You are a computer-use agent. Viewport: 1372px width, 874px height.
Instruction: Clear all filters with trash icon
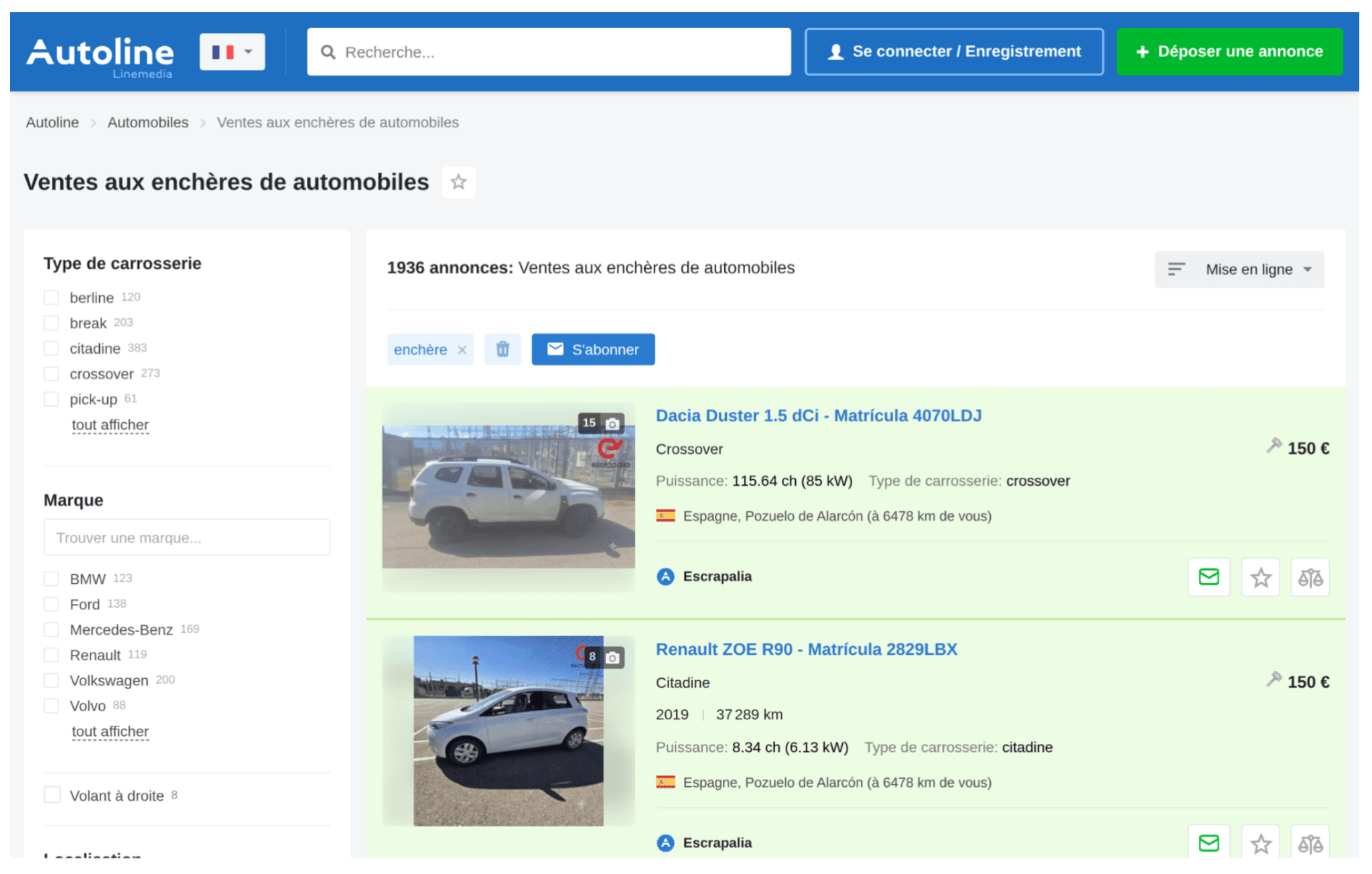pos(502,349)
